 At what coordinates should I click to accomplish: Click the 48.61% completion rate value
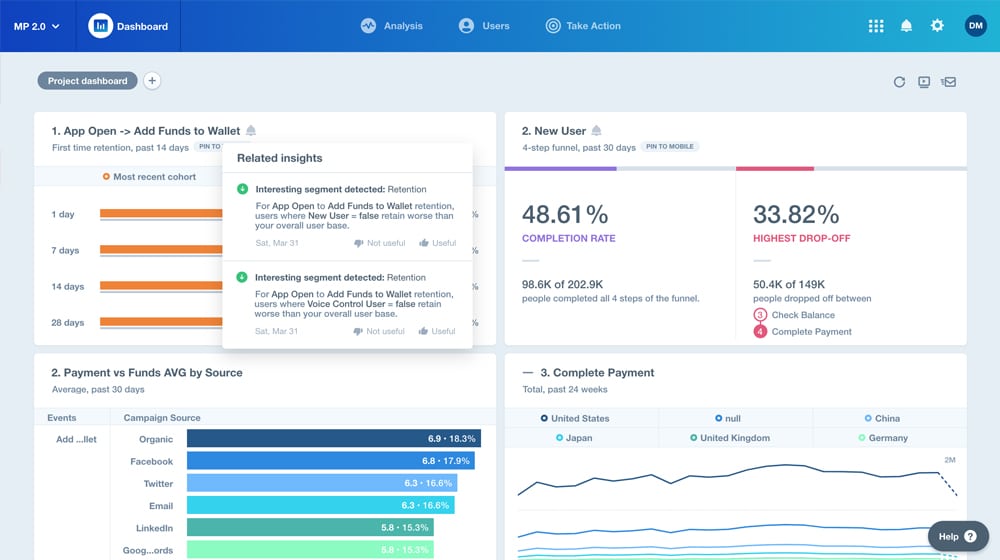click(565, 214)
